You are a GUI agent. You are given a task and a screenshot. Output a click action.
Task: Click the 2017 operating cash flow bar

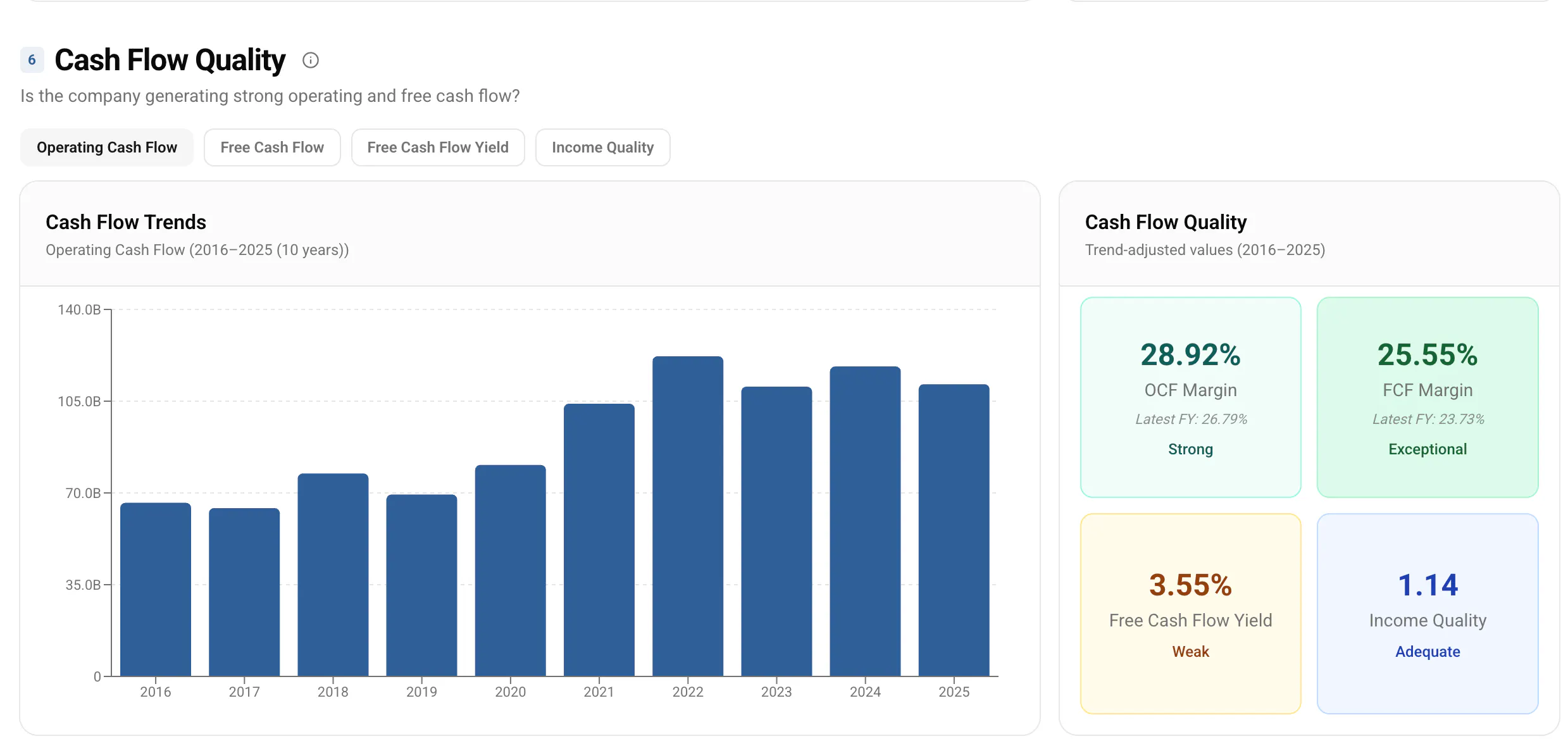[244, 592]
